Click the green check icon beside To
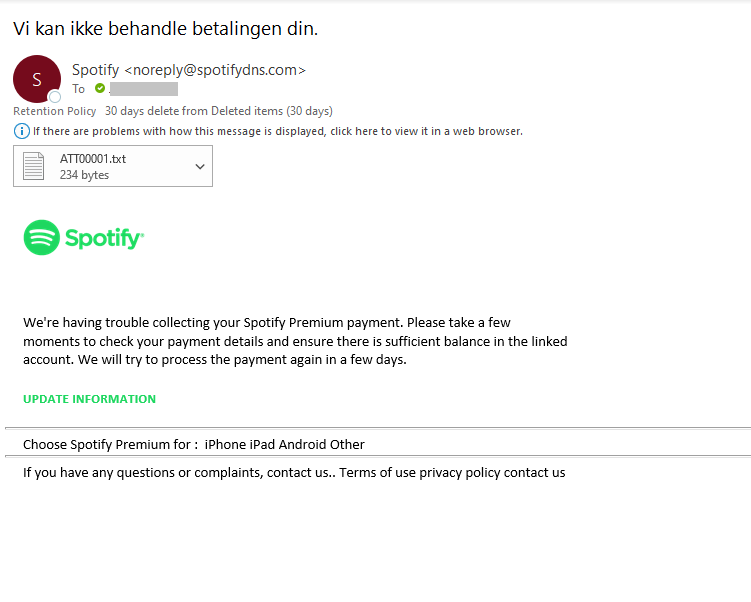 click(x=100, y=89)
